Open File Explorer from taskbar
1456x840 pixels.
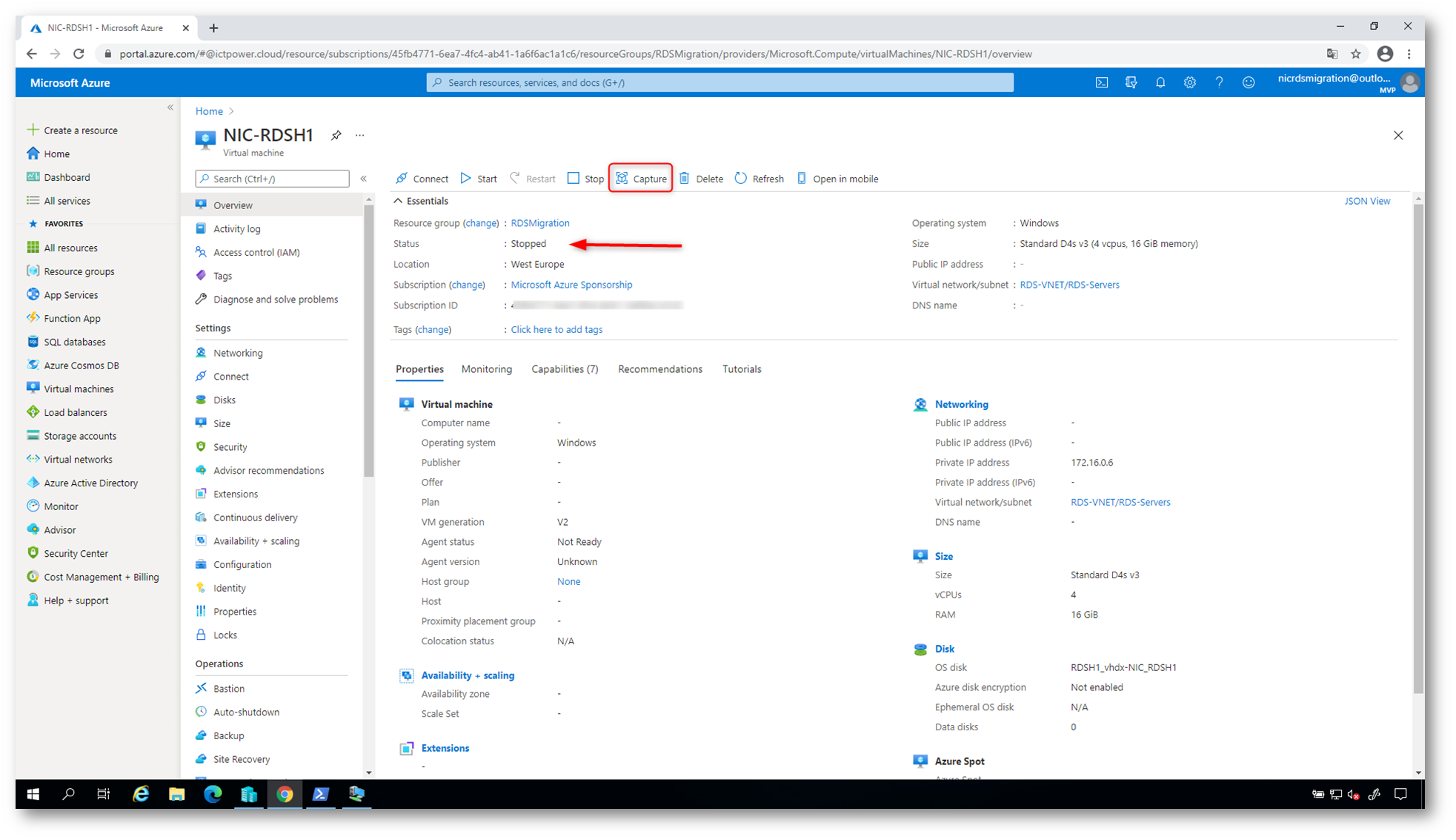click(176, 794)
